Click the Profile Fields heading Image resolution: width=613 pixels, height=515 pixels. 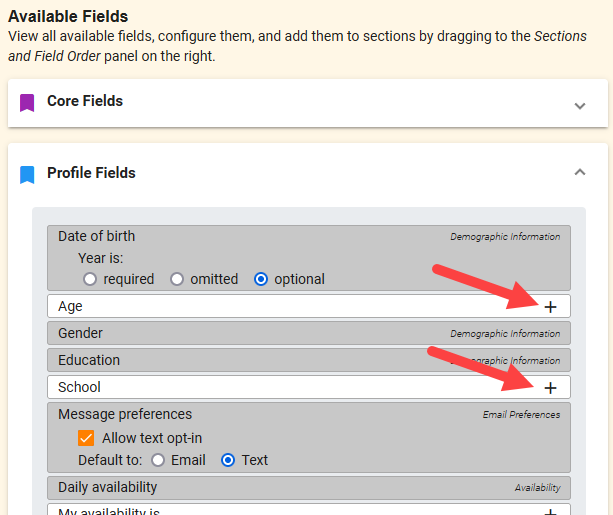pyautogui.click(x=91, y=173)
